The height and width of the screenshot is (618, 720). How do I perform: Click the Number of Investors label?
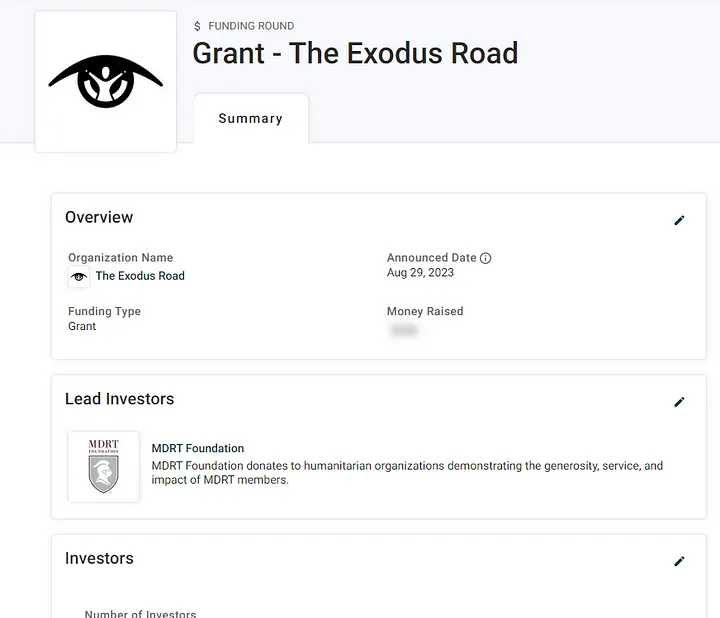(x=140, y=613)
